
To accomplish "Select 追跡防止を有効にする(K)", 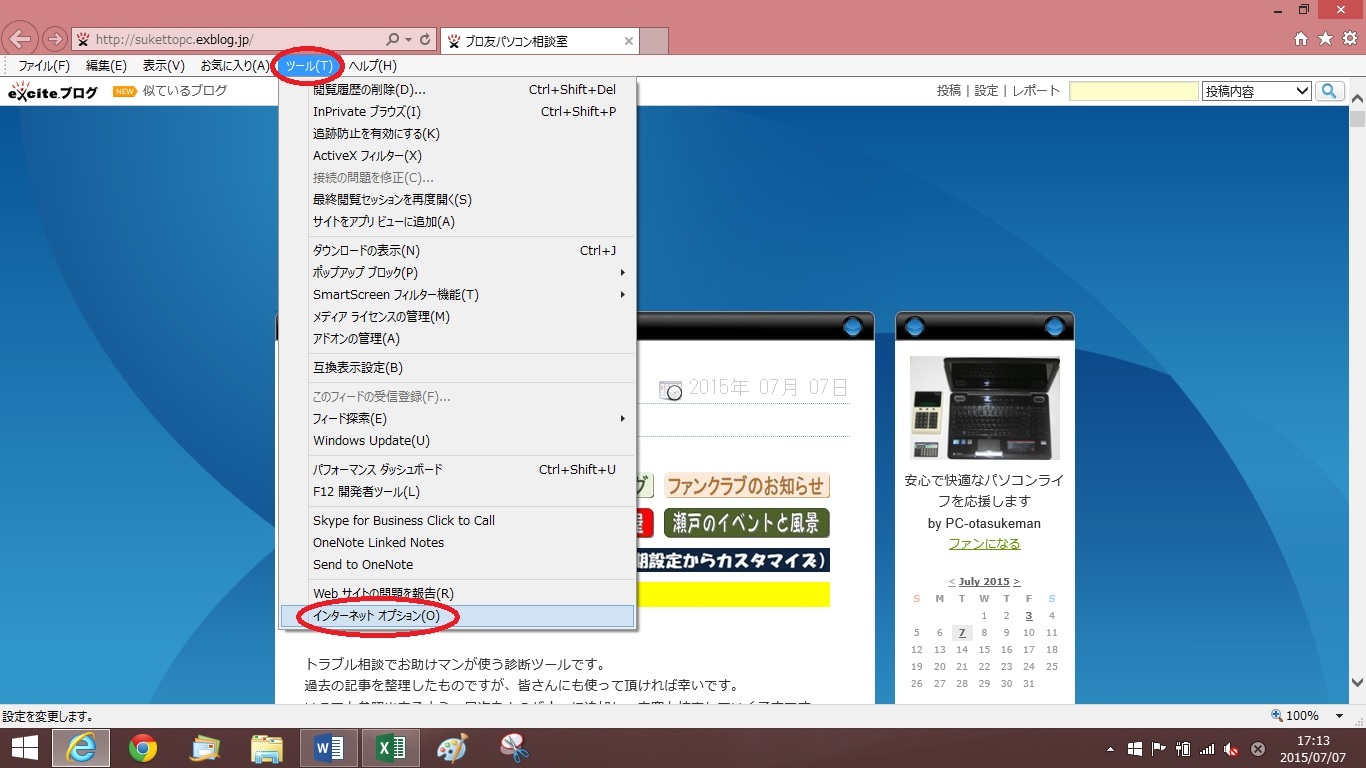I will [x=458, y=134].
